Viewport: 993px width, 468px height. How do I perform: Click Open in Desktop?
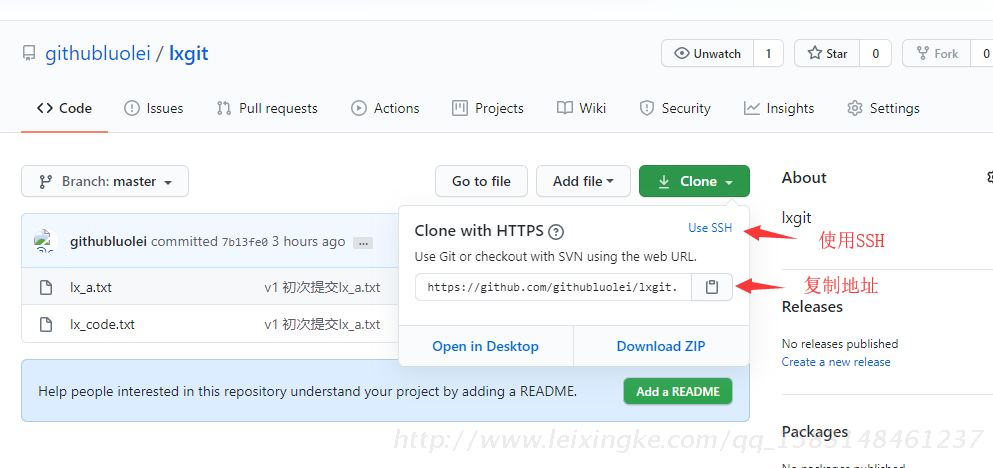pyautogui.click(x=486, y=346)
